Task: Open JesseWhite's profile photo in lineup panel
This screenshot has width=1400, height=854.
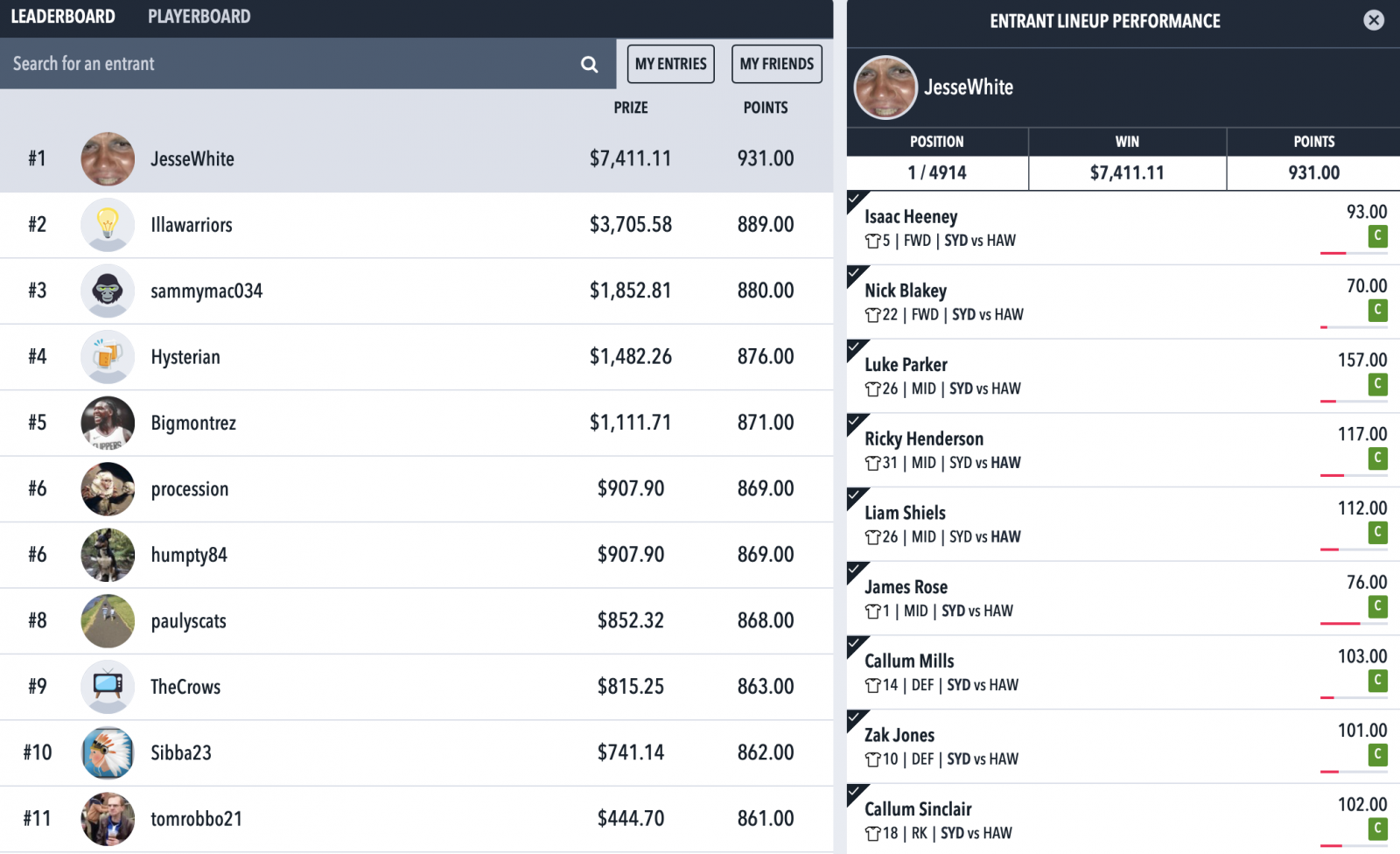Action: (x=885, y=87)
